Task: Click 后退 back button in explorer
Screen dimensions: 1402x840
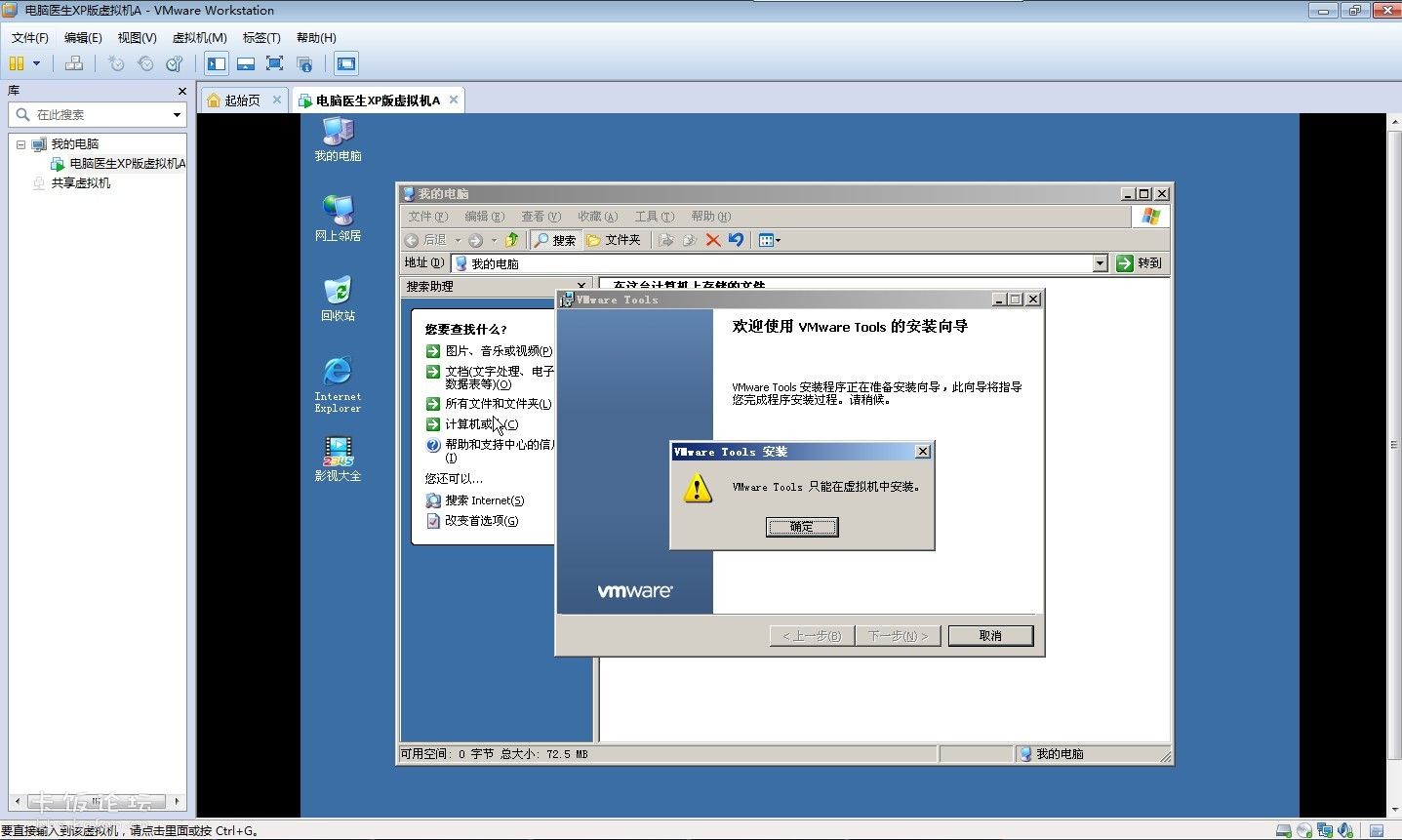Action: (425, 240)
